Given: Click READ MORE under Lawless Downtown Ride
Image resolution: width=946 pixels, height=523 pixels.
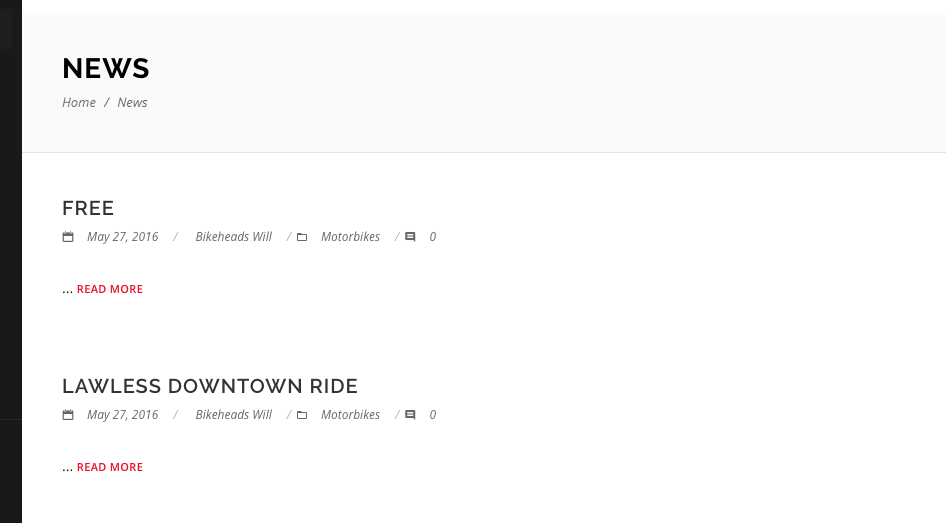Looking at the screenshot, I should (x=110, y=467).
